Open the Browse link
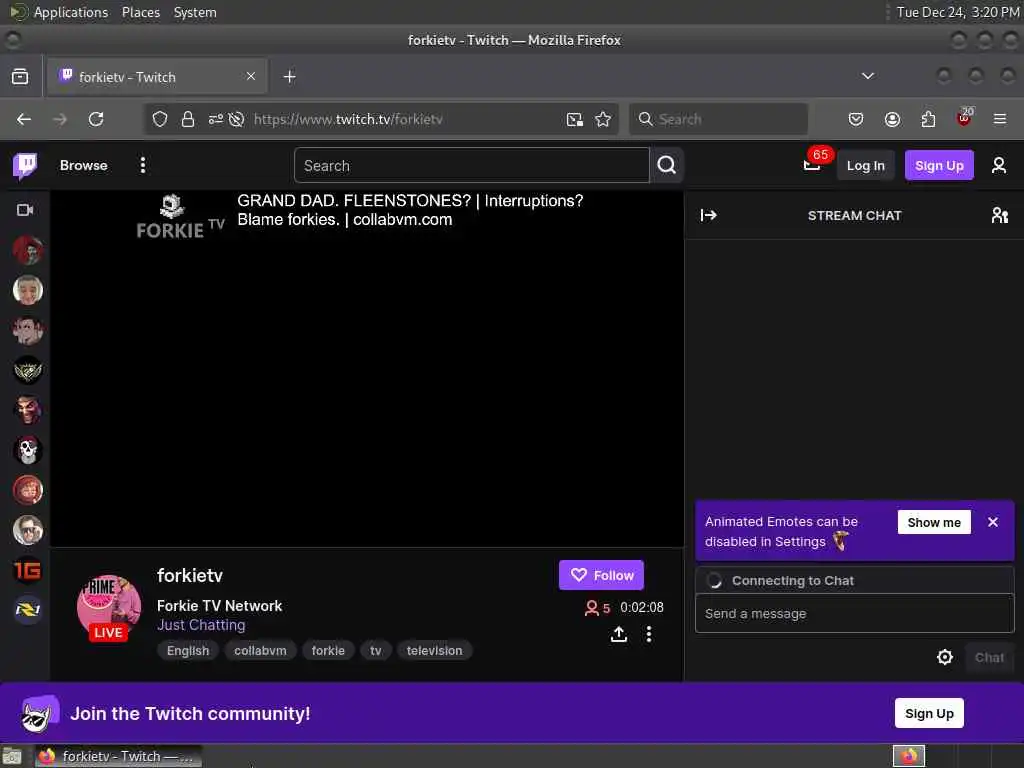This screenshot has width=1024, height=768. [x=84, y=165]
